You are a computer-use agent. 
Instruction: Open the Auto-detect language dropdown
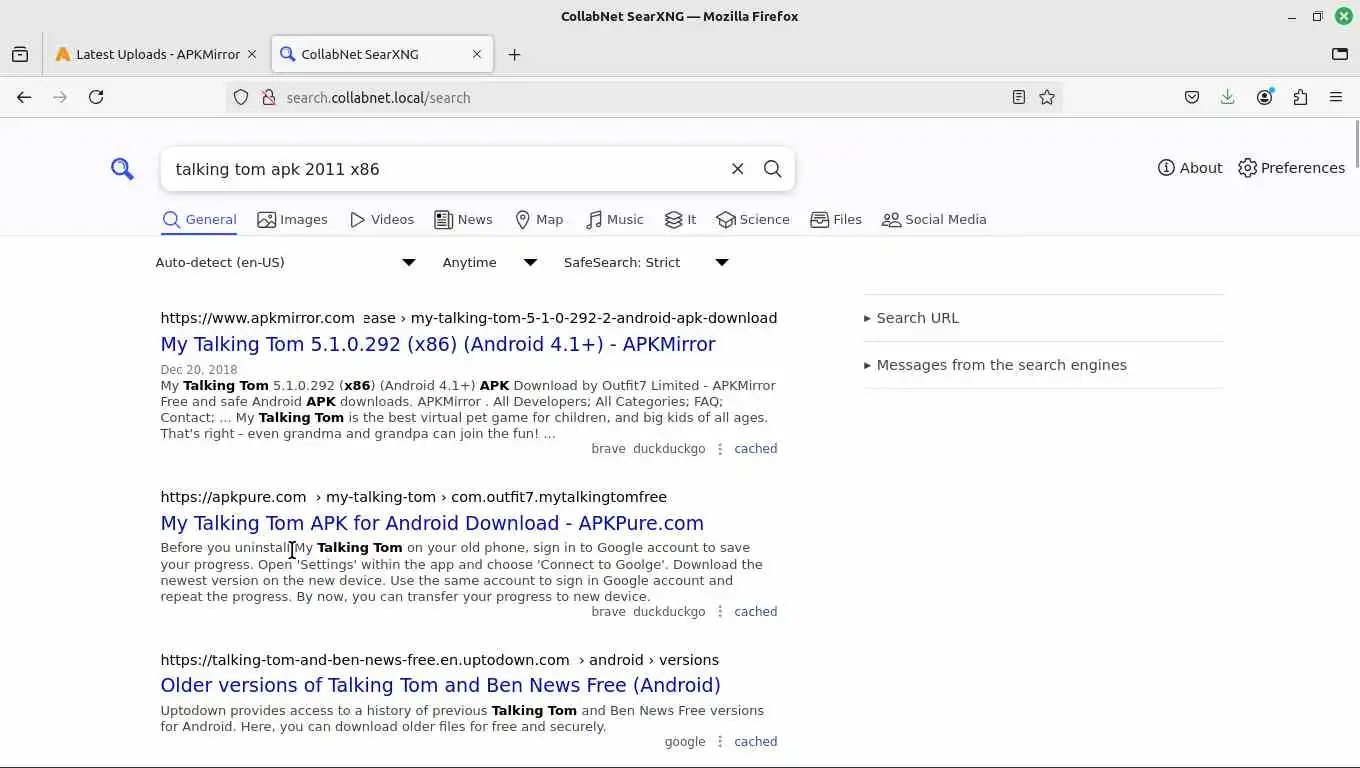coord(287,262)
